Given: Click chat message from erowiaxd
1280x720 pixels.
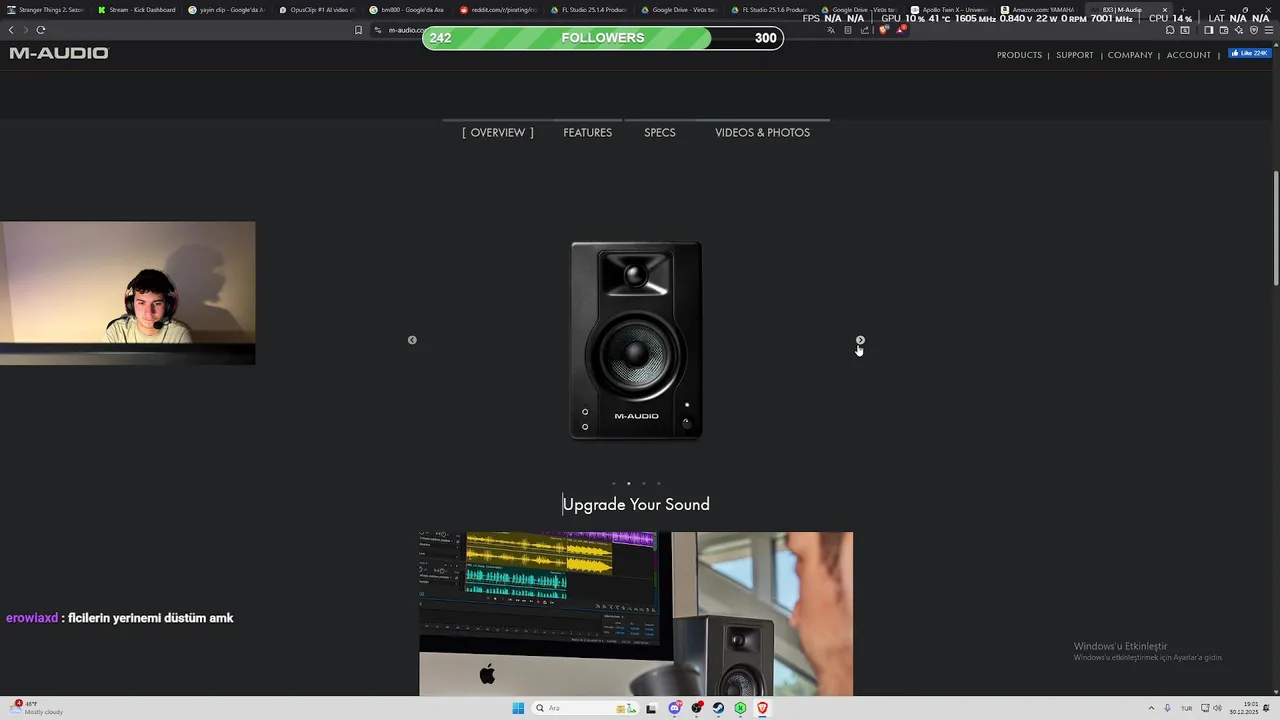Looking at the screenshot, I should (120, 618).
